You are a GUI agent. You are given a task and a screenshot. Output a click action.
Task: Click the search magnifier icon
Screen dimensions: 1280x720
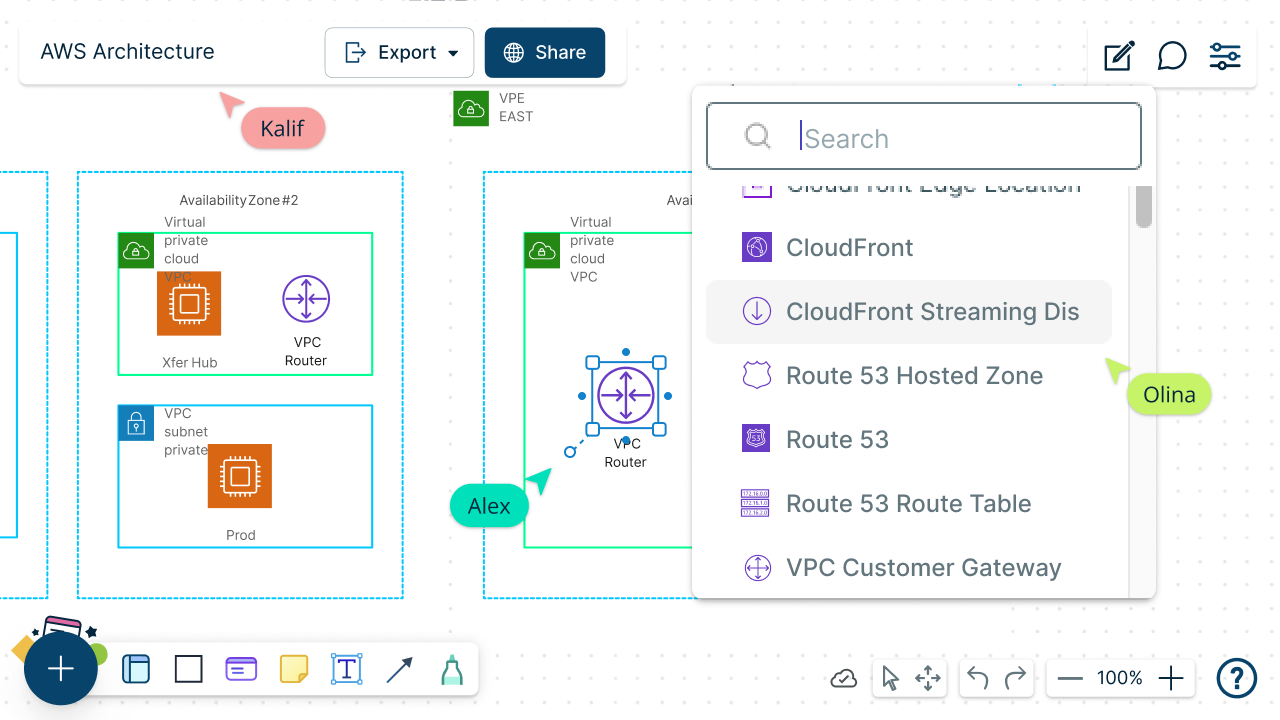pos(758,136)
